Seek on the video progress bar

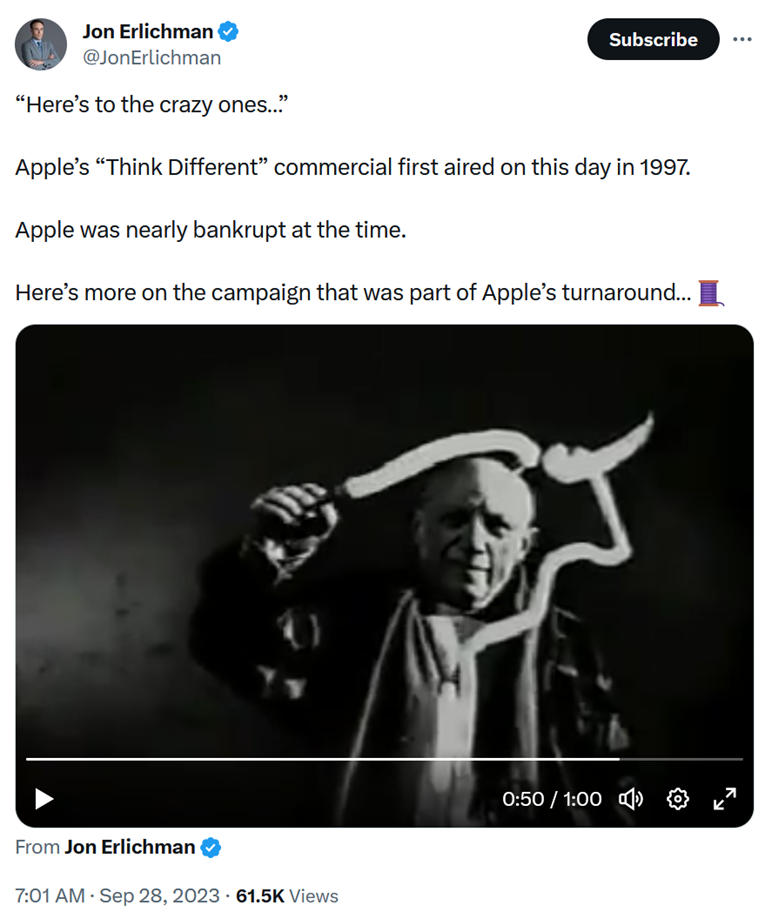385,759
